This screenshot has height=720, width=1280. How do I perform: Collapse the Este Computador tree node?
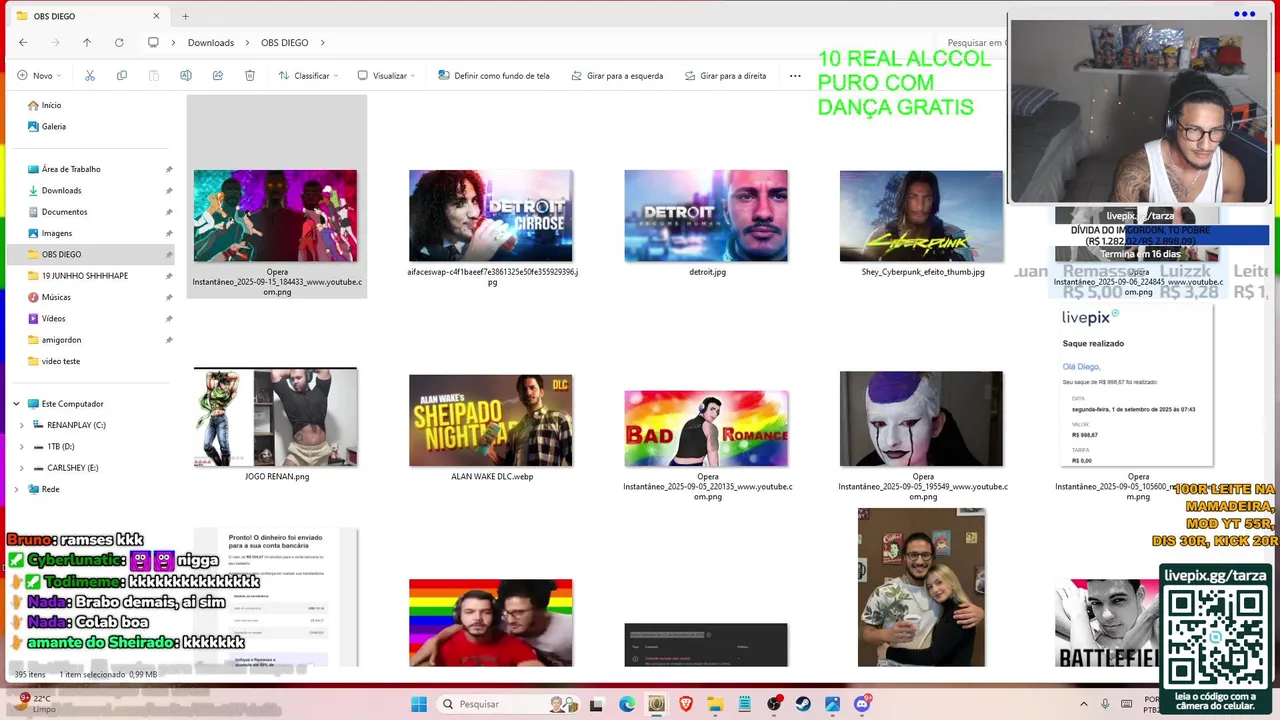(x=16, y=404)
